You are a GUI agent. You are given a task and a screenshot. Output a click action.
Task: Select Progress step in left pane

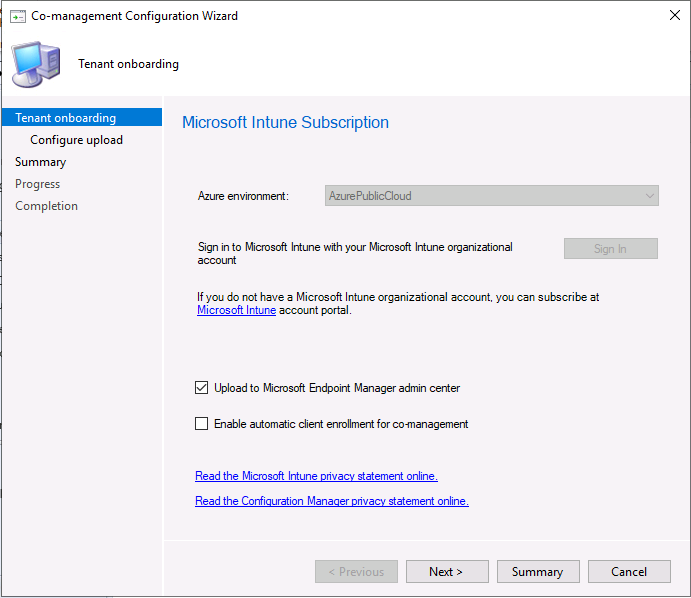tap(37, 184)
